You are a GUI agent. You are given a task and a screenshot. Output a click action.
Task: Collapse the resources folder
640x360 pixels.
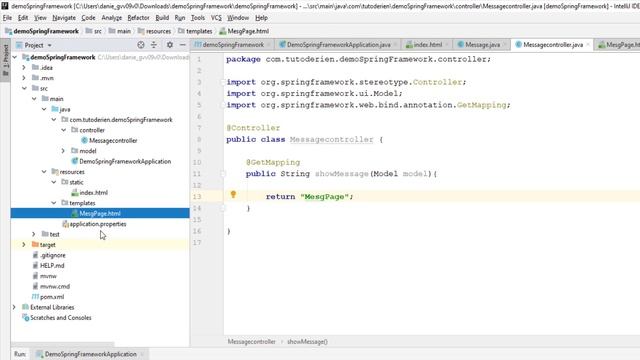click(x=44, y=172)
